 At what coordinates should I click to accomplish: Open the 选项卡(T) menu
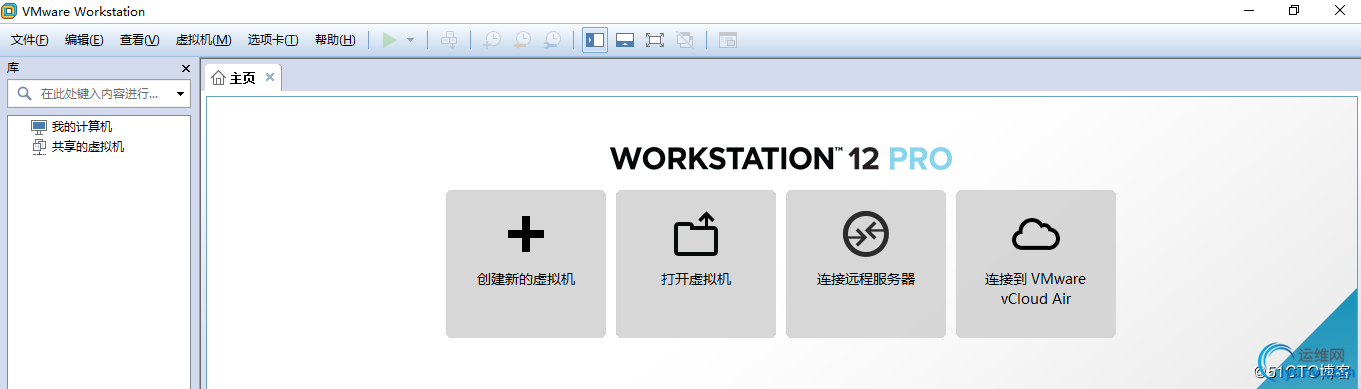click(x=273, y=40)
